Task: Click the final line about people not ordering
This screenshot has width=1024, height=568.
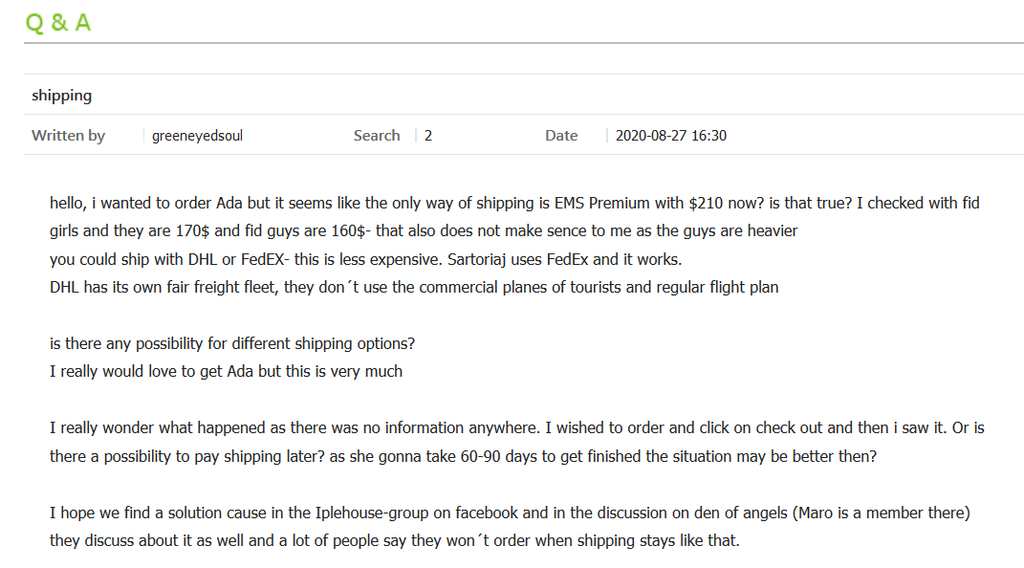Action: point(394,541)
